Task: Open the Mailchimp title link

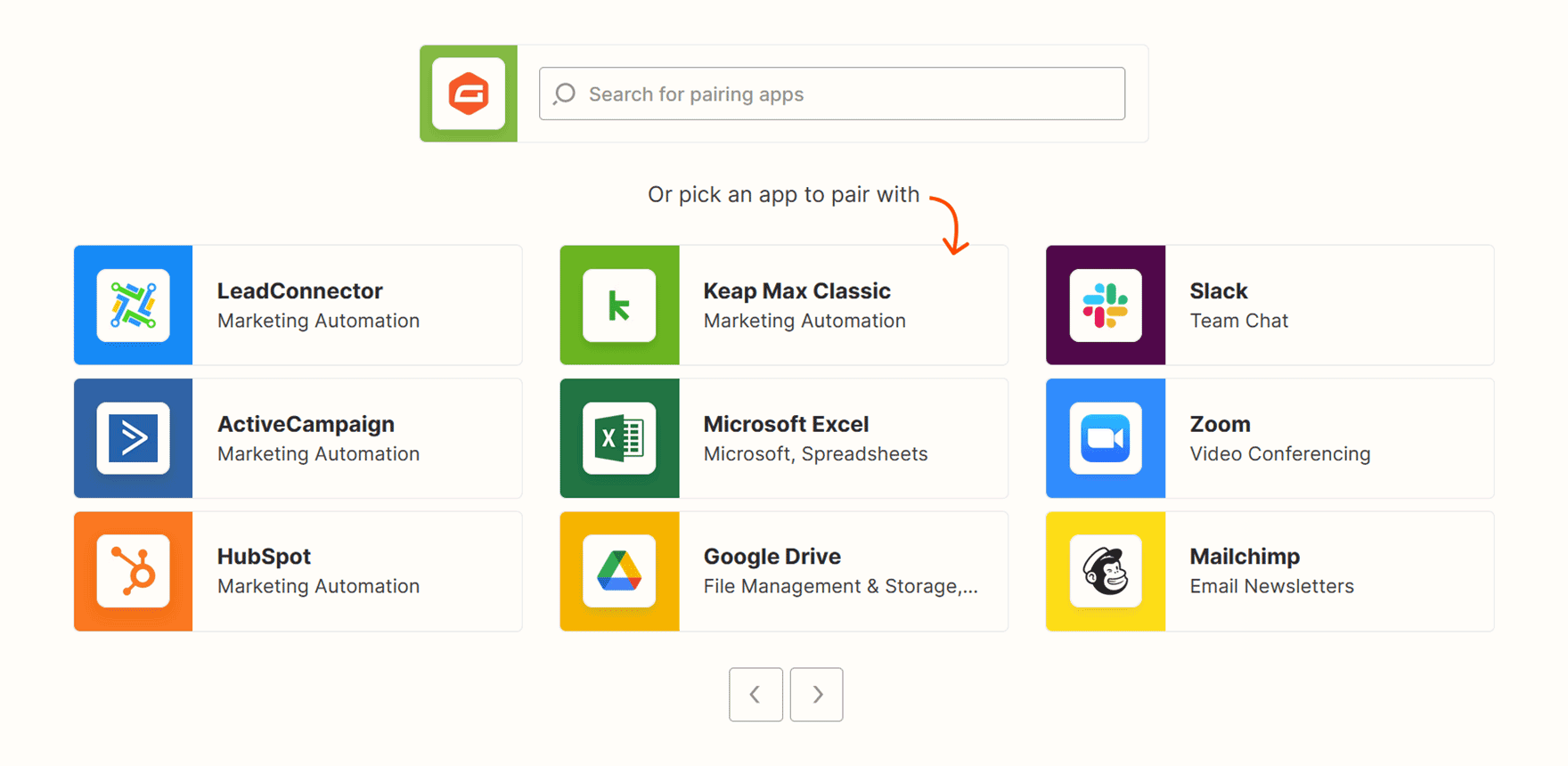Action: pos(1245,557)
